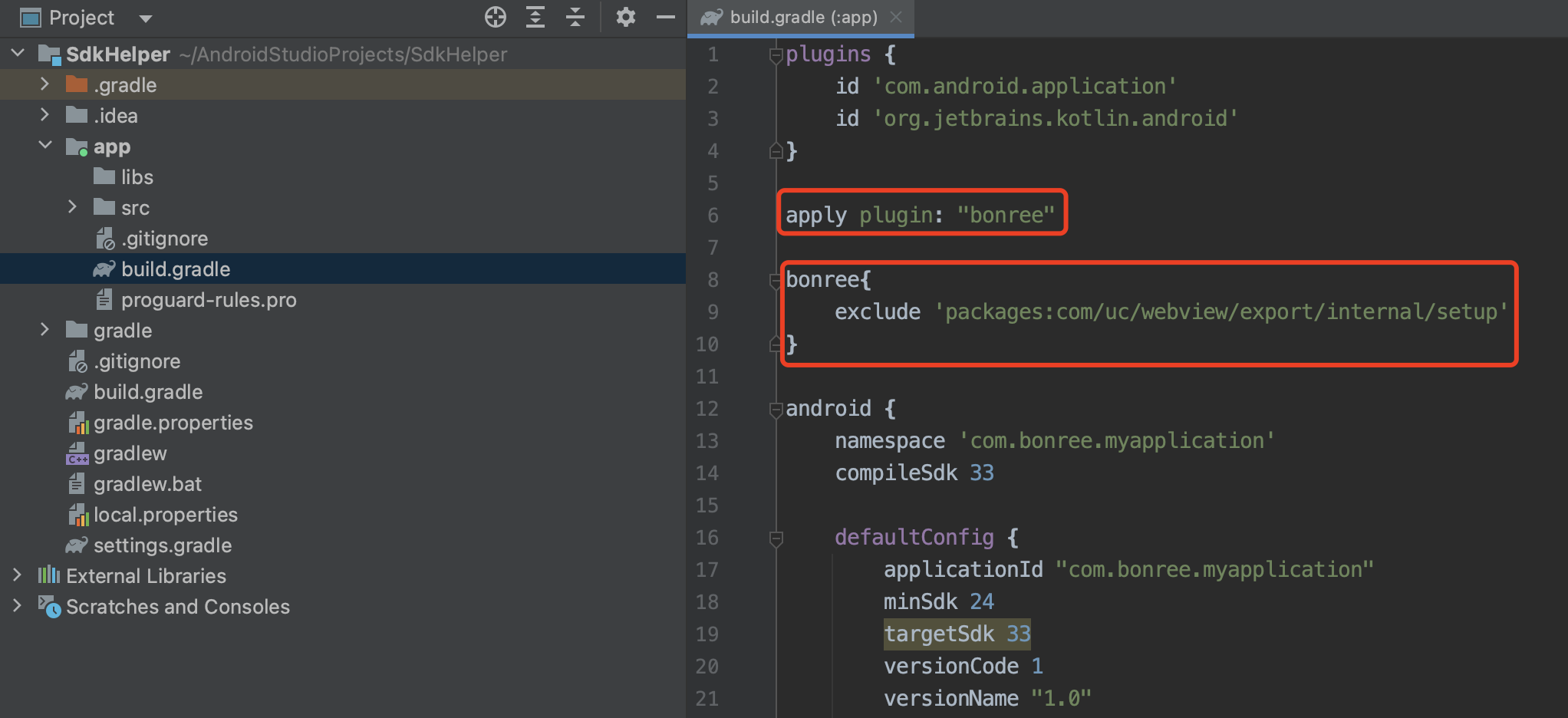Expand the .gradle folder
Image resolution: width=1568 pixels, height=718 pixels.
[44, 84]
